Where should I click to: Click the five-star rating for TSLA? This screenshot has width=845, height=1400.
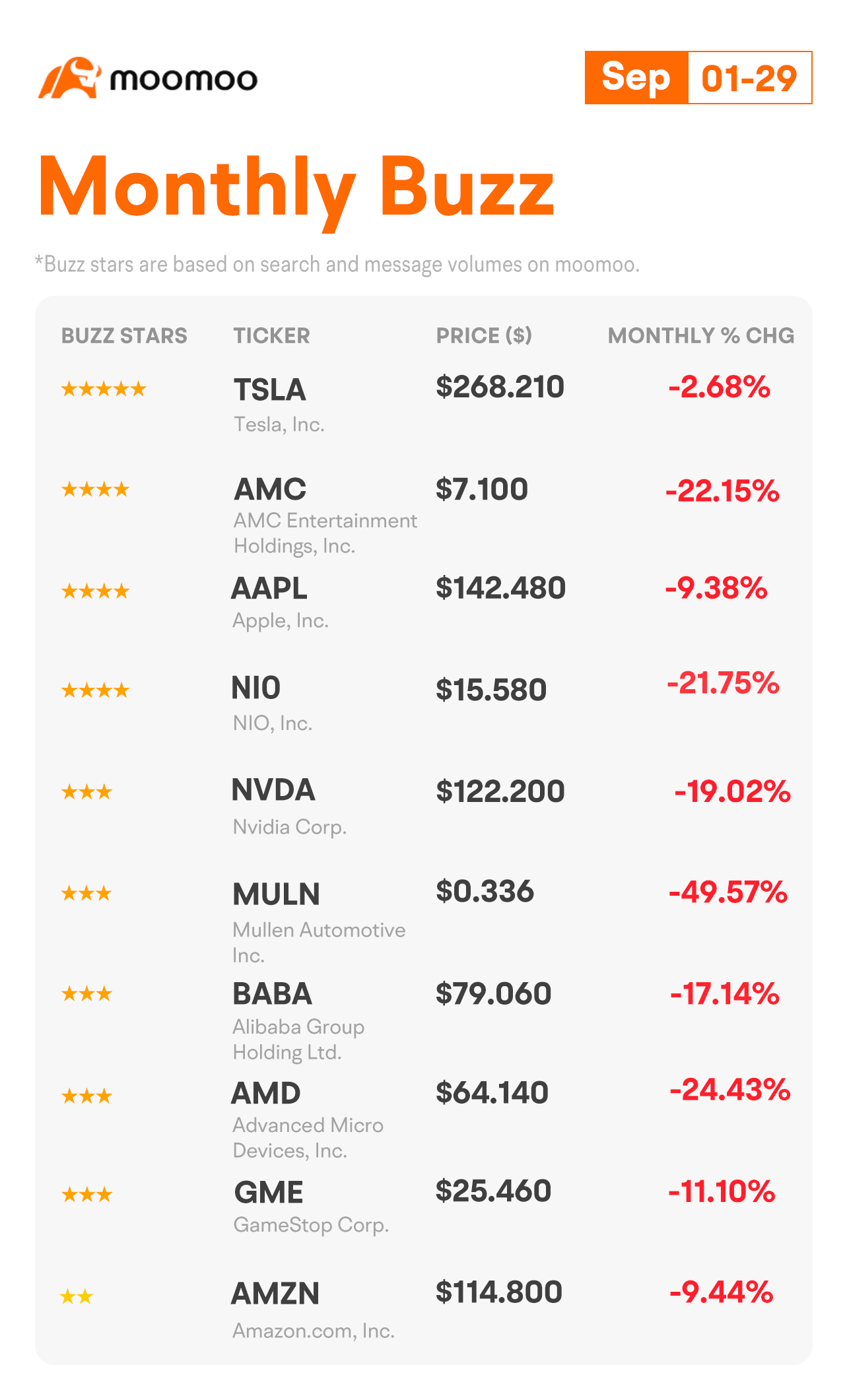[x=104, y=389]
